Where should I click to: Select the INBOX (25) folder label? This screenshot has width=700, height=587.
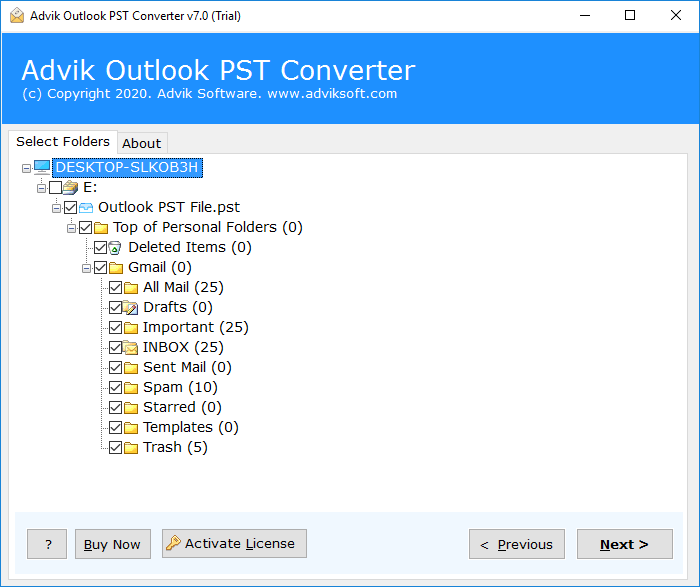point(183,347)
